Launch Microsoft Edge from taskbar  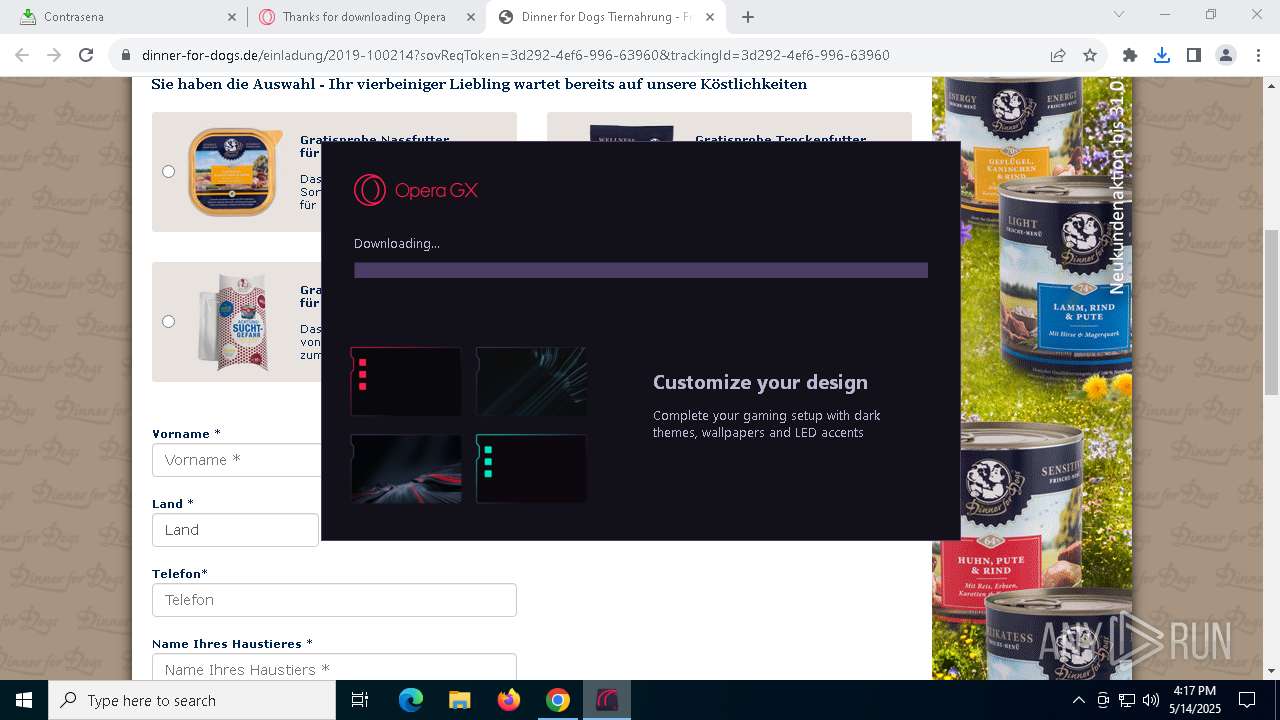point(411,700)
